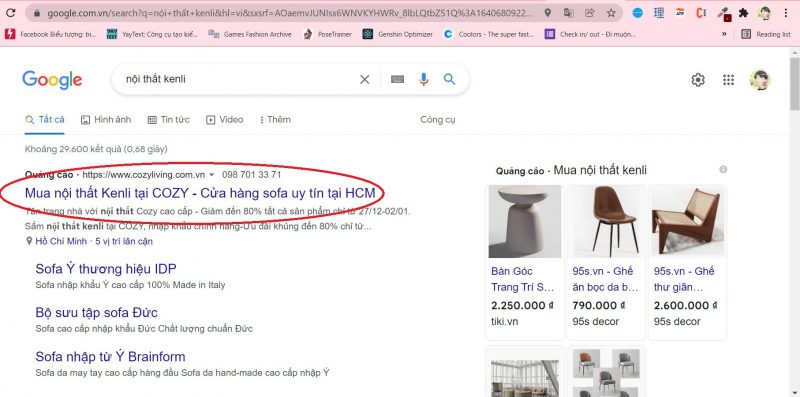Screen dimensions: 800x397
Task: Expand the ad dropdown arrow beside cozyliving.com.vn
Action: (212, 175)
